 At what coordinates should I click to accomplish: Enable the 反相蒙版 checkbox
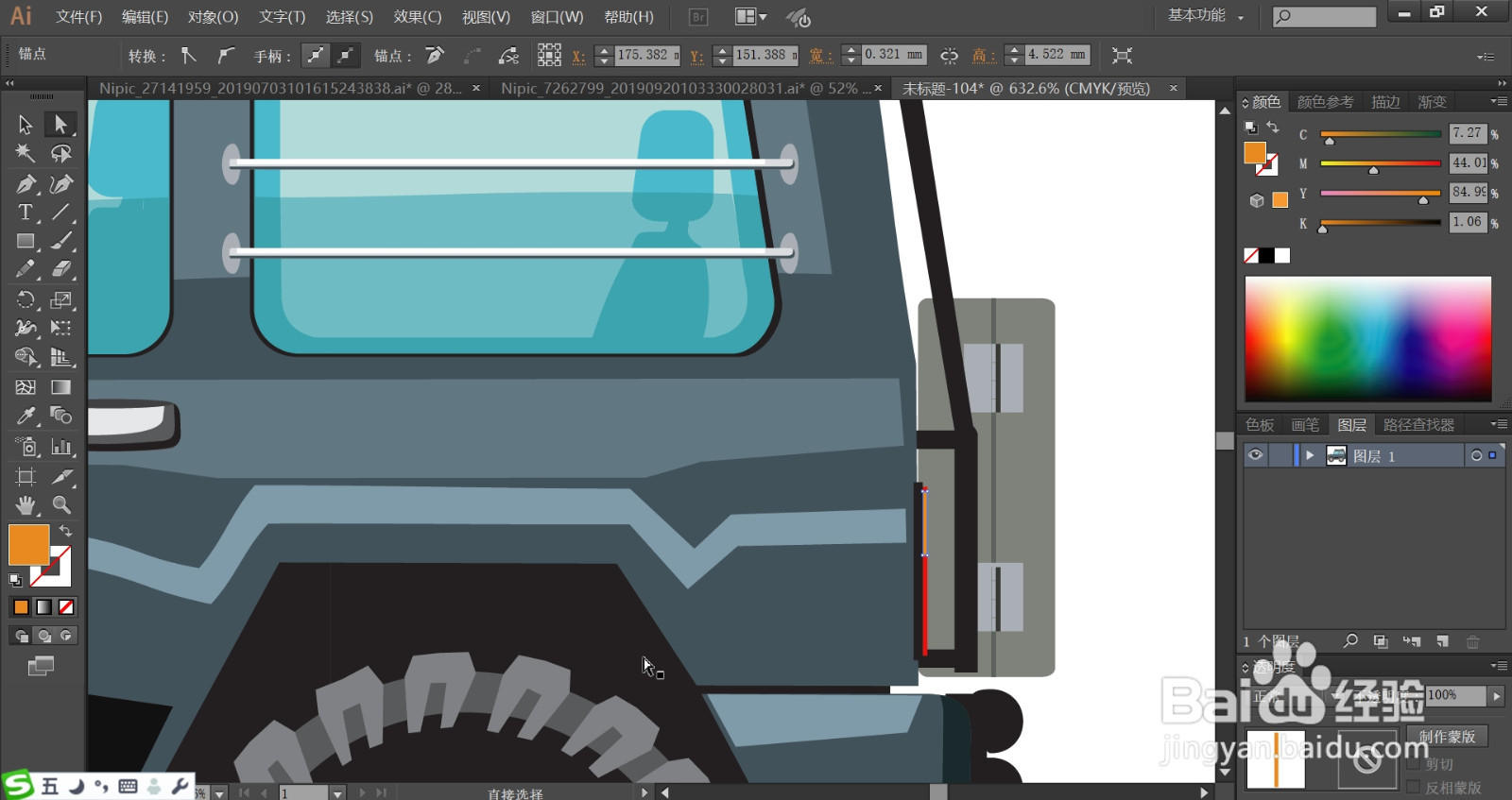pos(1414,787)
